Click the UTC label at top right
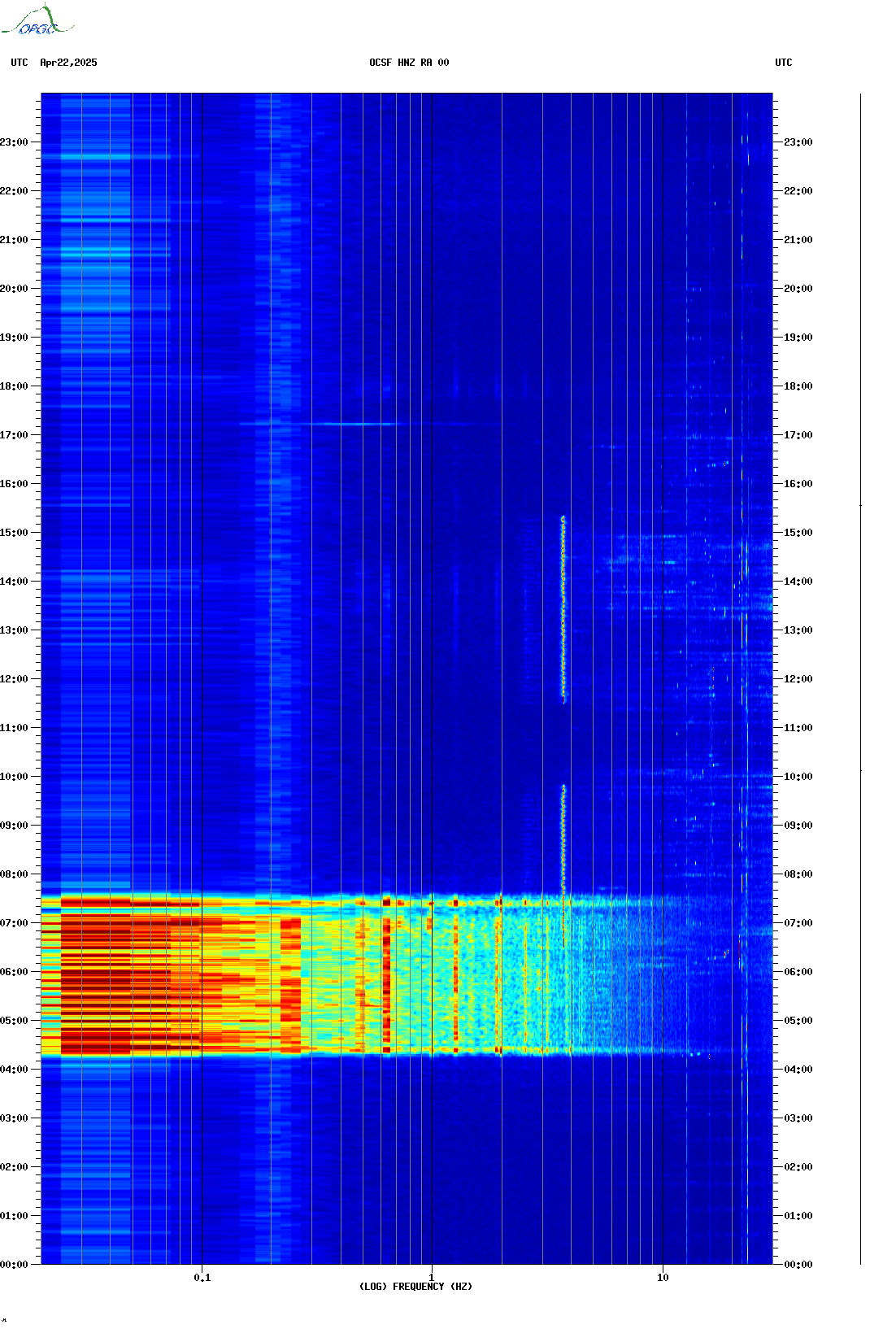This screenshot has height=1329, width=896. pos(784,63)
